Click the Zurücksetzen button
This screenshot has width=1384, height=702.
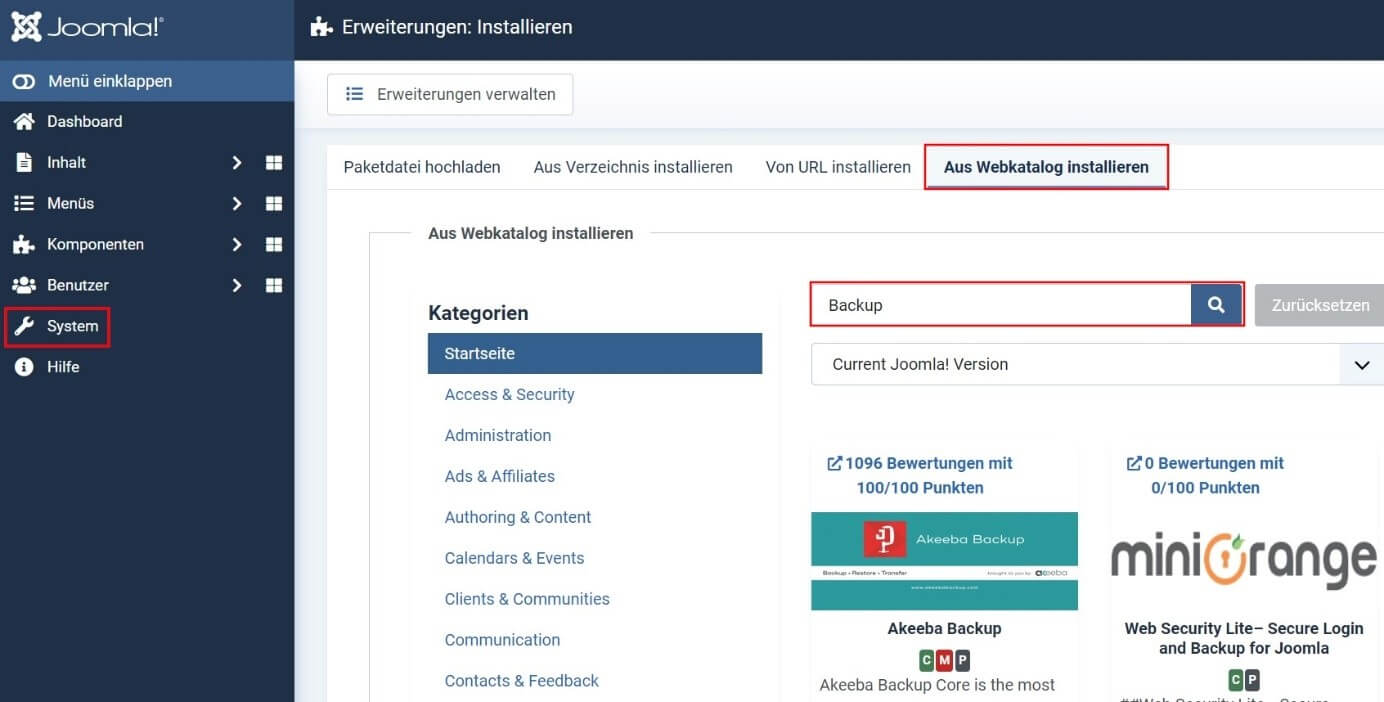pyautogui.click(x=1320, y=305)
